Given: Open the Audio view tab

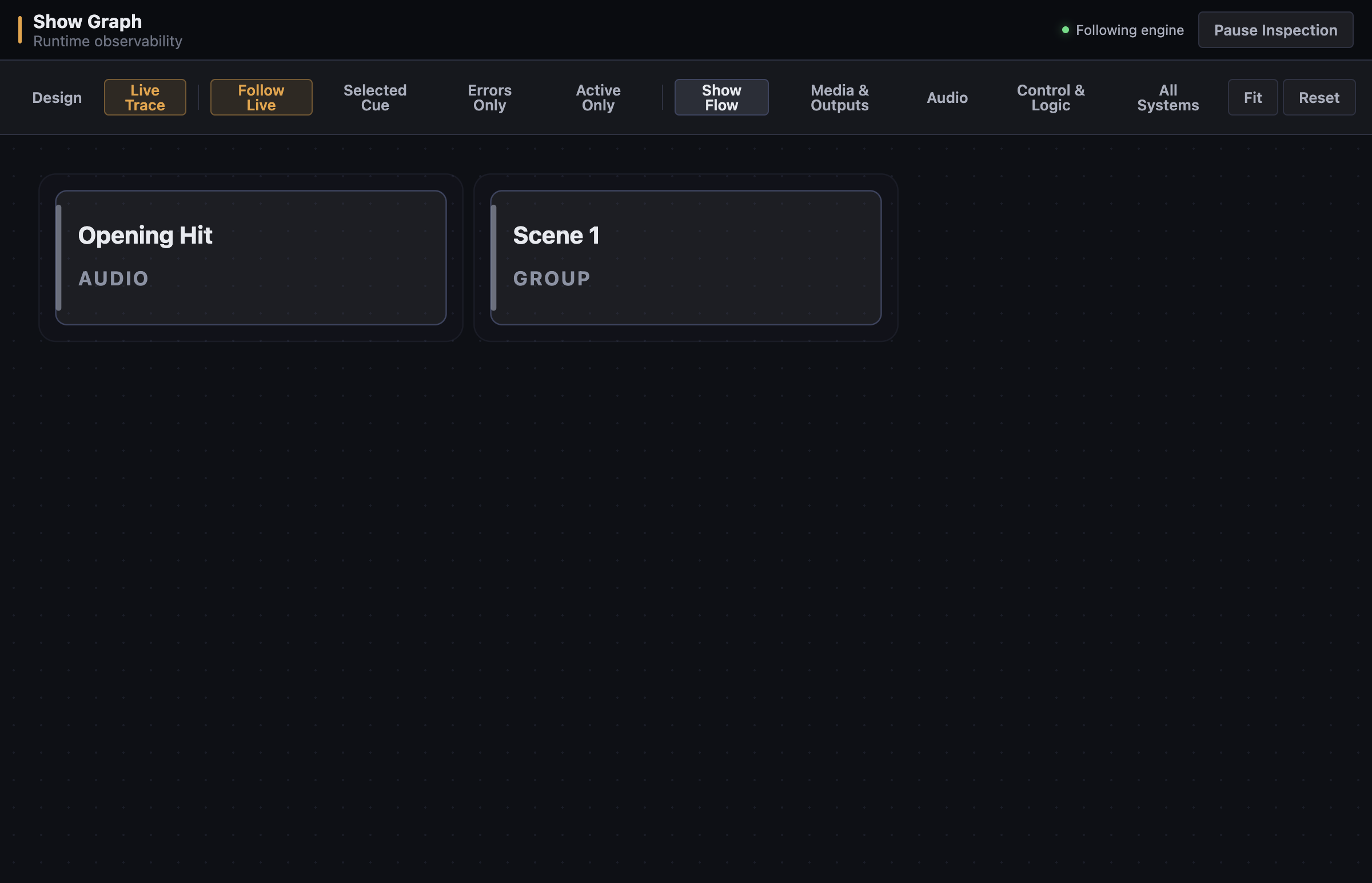Looking at the screenshot, I should coord(947,97).
